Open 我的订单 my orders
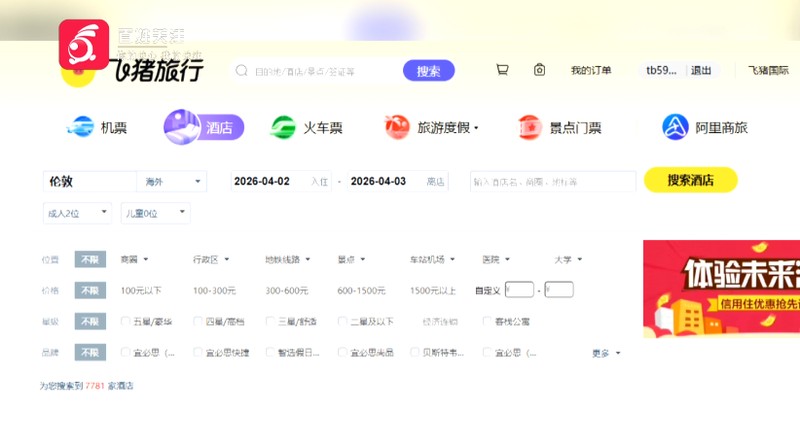The height and width of the screenshot is (443, 800). [x=591, y=70]
